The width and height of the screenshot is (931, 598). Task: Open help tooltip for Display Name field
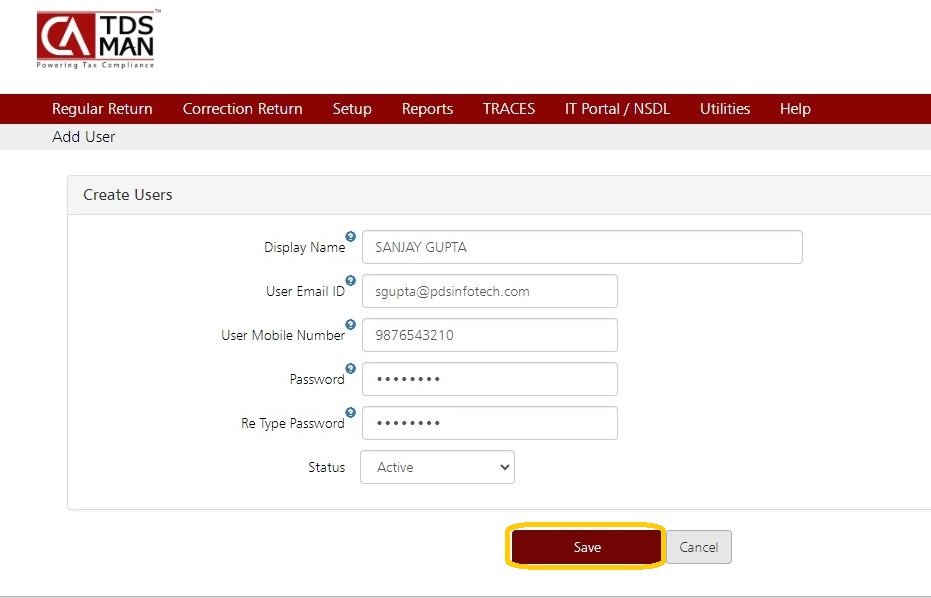coord(351,238)
